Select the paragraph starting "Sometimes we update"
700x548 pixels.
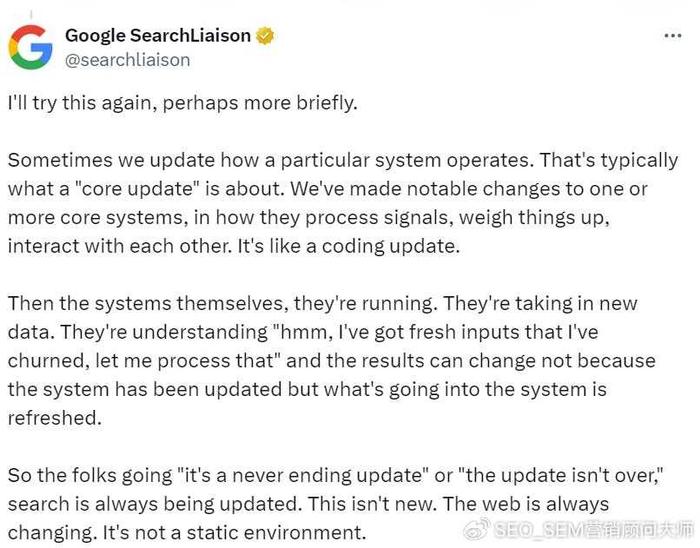(x=343, y=203)
